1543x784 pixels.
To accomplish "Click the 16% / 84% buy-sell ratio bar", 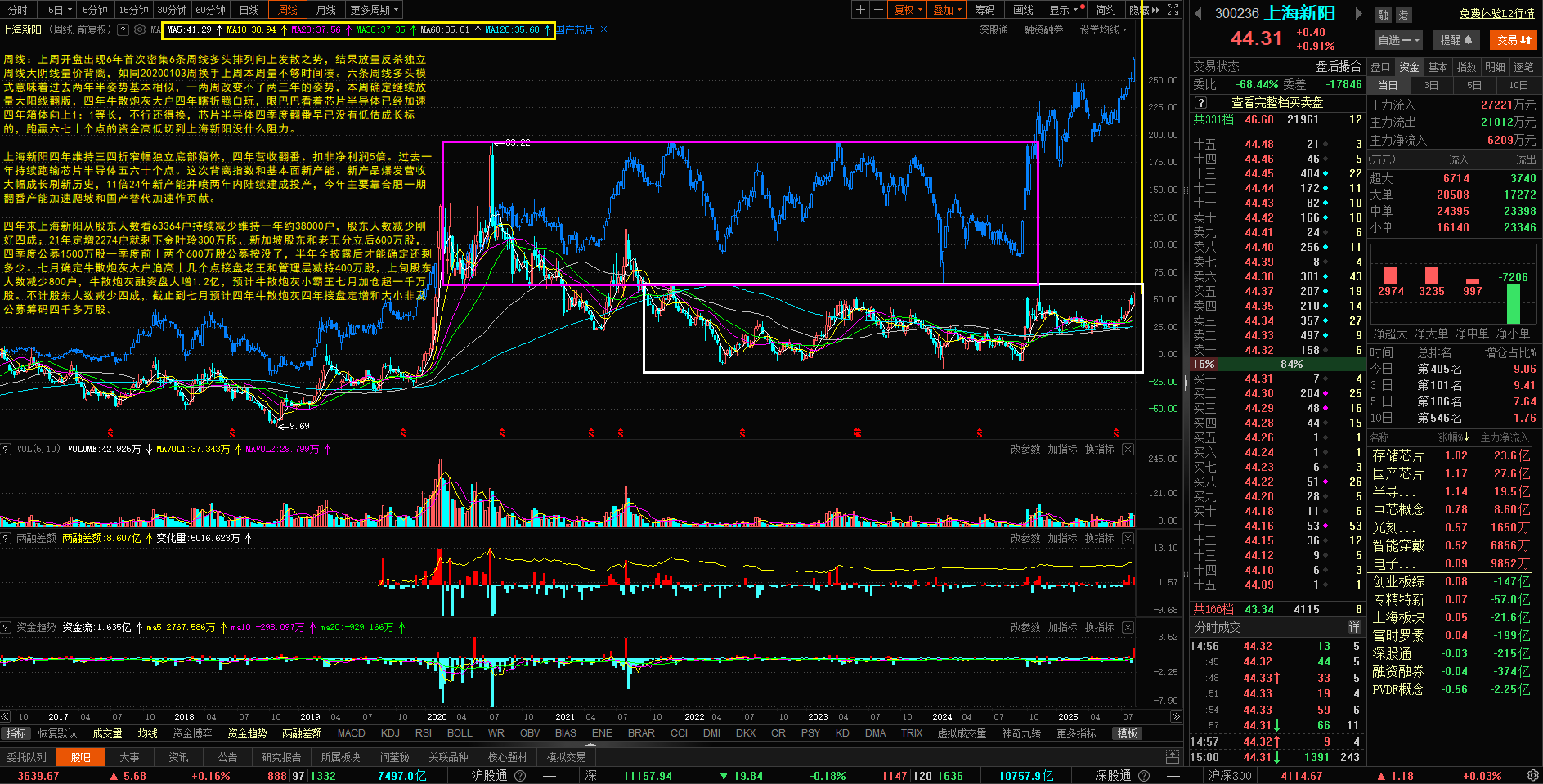I will pyautogui.click(x=1276, y=364).
